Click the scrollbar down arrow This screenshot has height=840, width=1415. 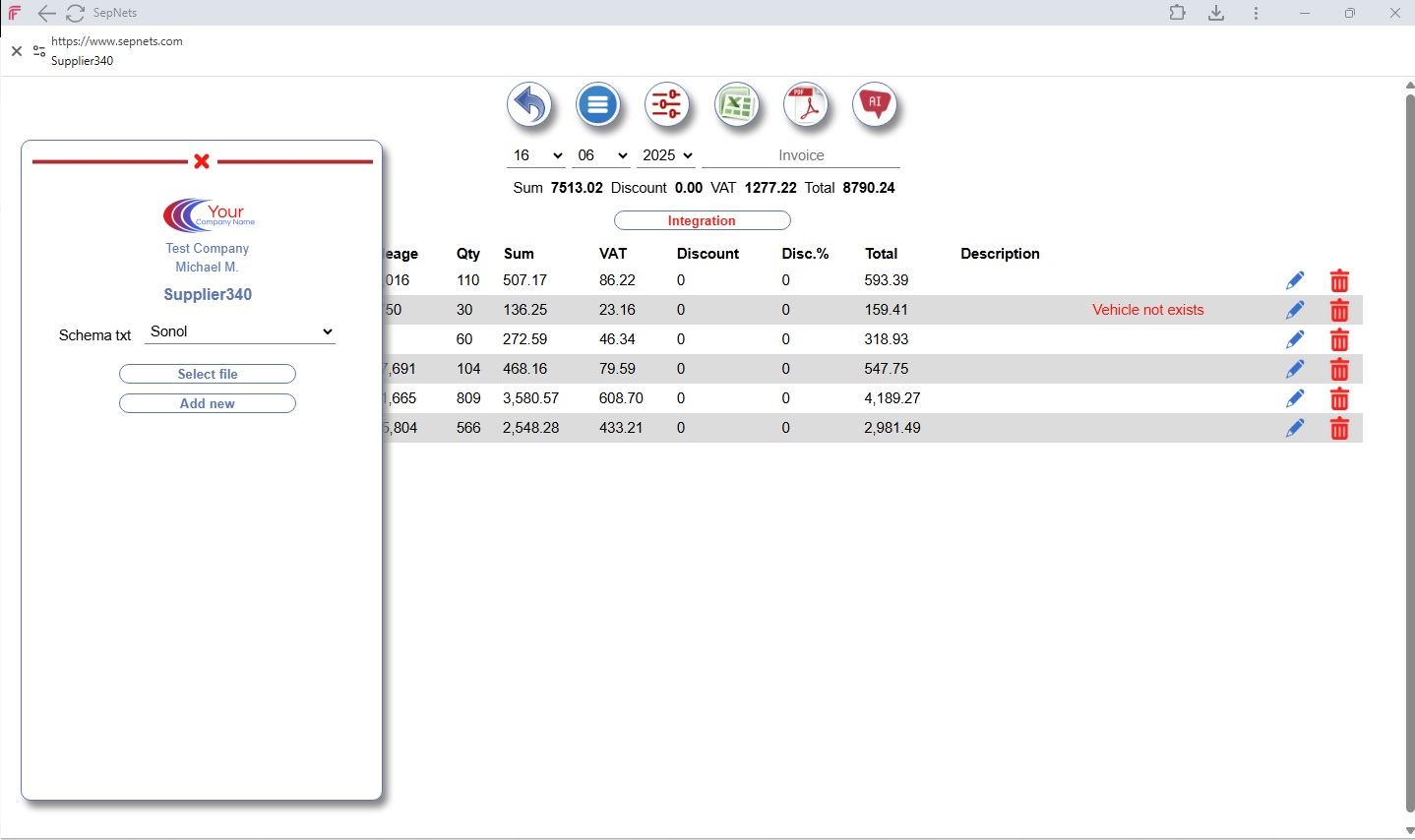(1409, 831)
